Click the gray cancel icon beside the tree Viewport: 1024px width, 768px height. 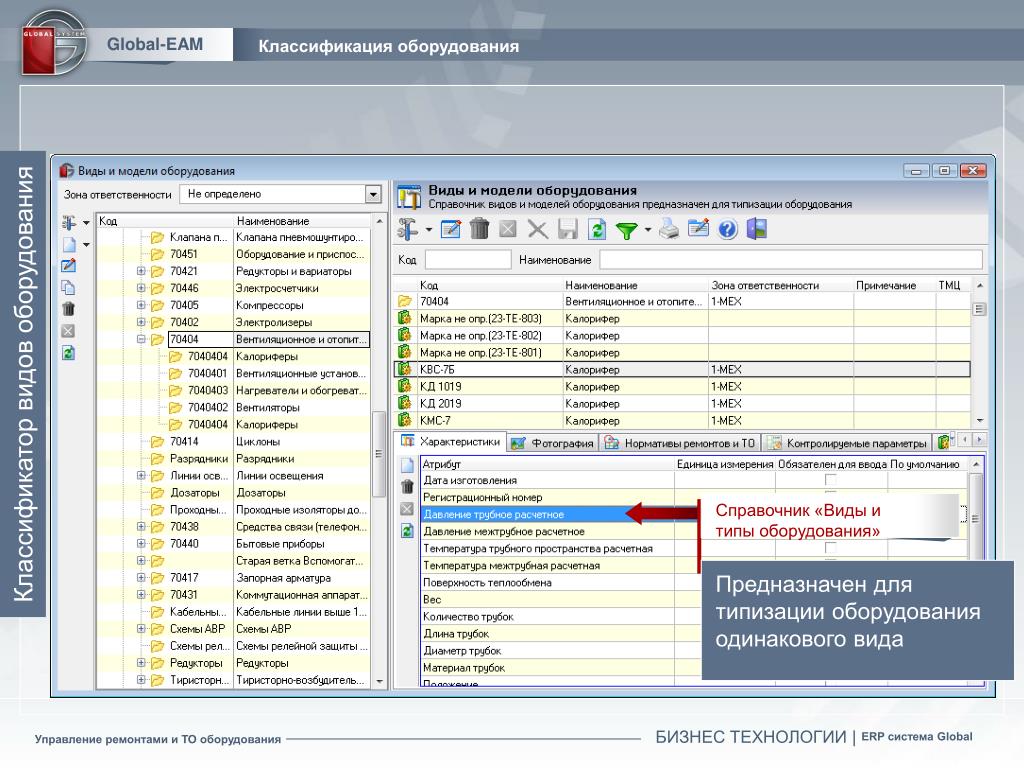click(x=68, y=330)
